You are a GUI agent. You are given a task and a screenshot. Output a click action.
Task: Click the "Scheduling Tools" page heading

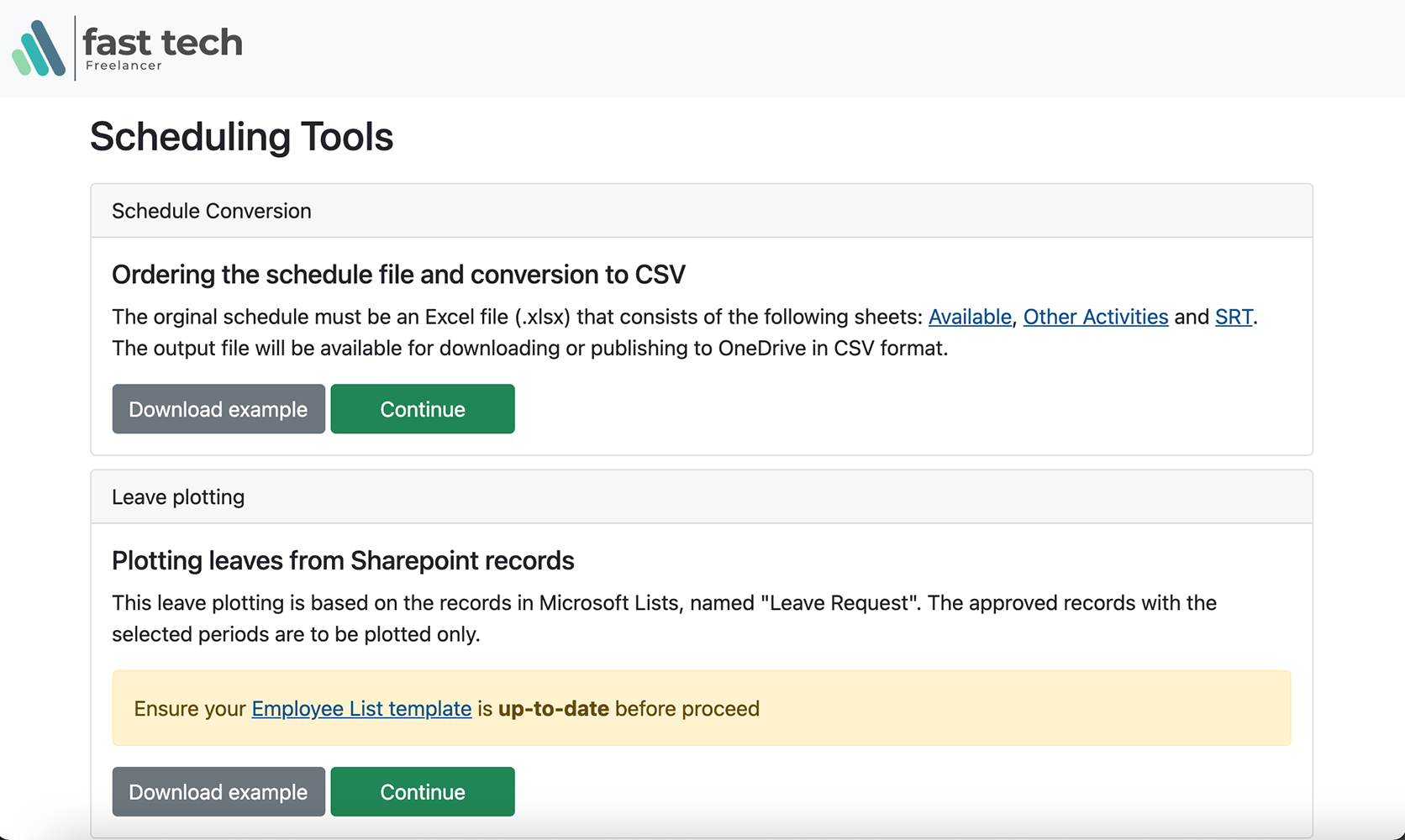coord(241,137)
